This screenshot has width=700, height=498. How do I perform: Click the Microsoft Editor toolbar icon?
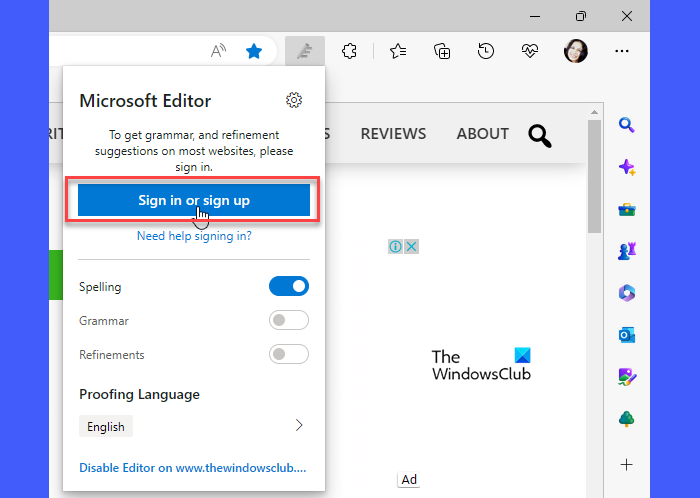[305, 51]
